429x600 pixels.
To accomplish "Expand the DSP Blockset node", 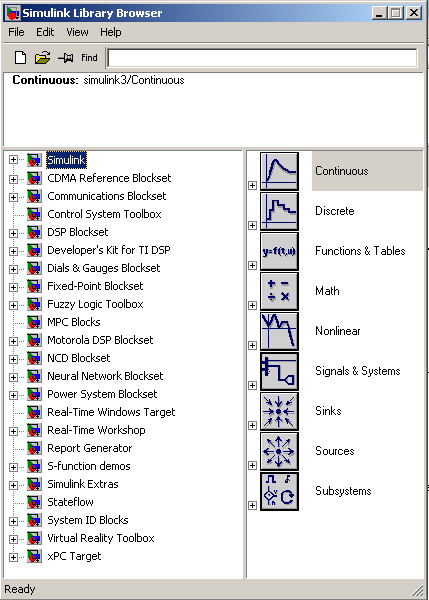I will click(13, 233).
